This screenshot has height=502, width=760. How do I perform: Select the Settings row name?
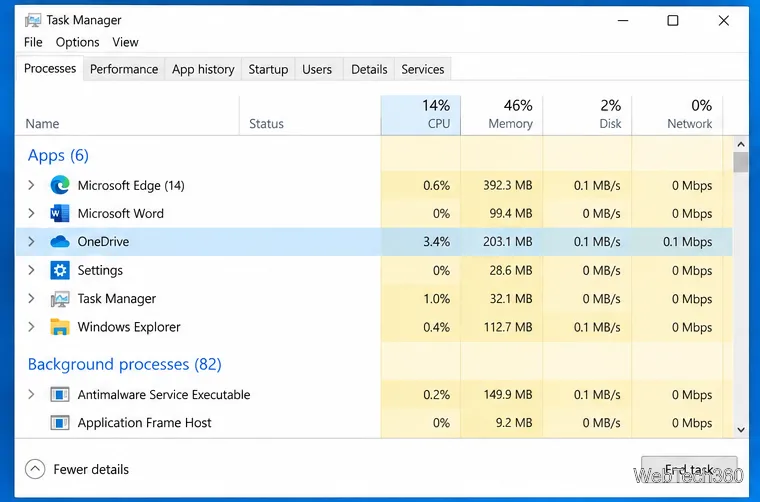pos(100,270)
